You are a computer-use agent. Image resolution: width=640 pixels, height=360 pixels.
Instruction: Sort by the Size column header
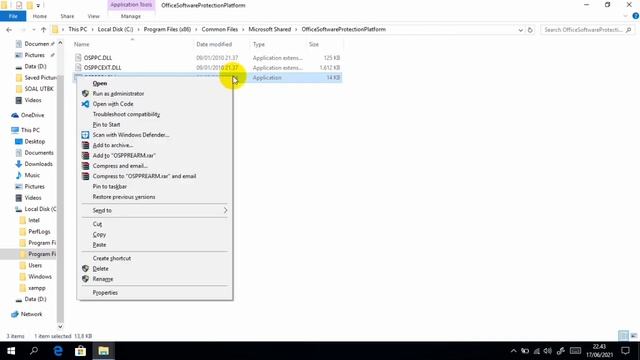[313, 44]
